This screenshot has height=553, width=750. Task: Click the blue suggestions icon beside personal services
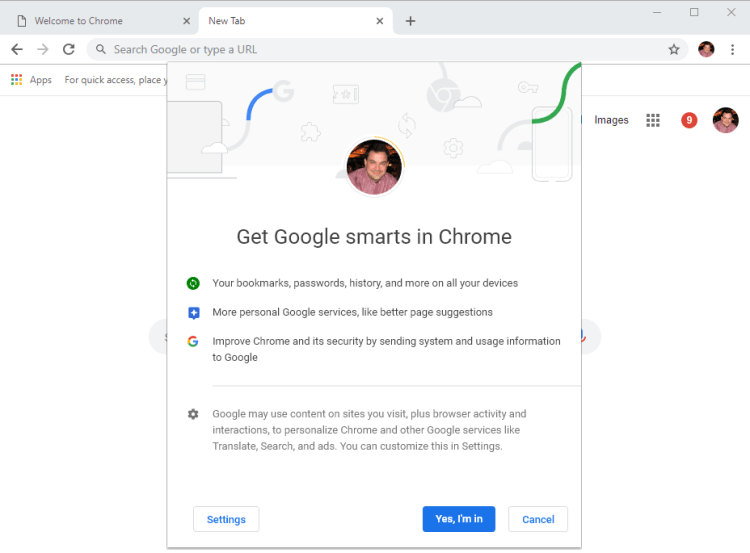pyautogui.click(x=193, y=313)
